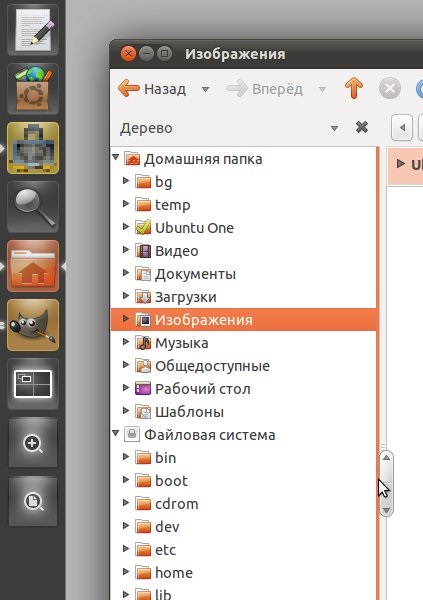423x600 pixels.
Task: Go back with the Назад button
Action: point(152,89)
